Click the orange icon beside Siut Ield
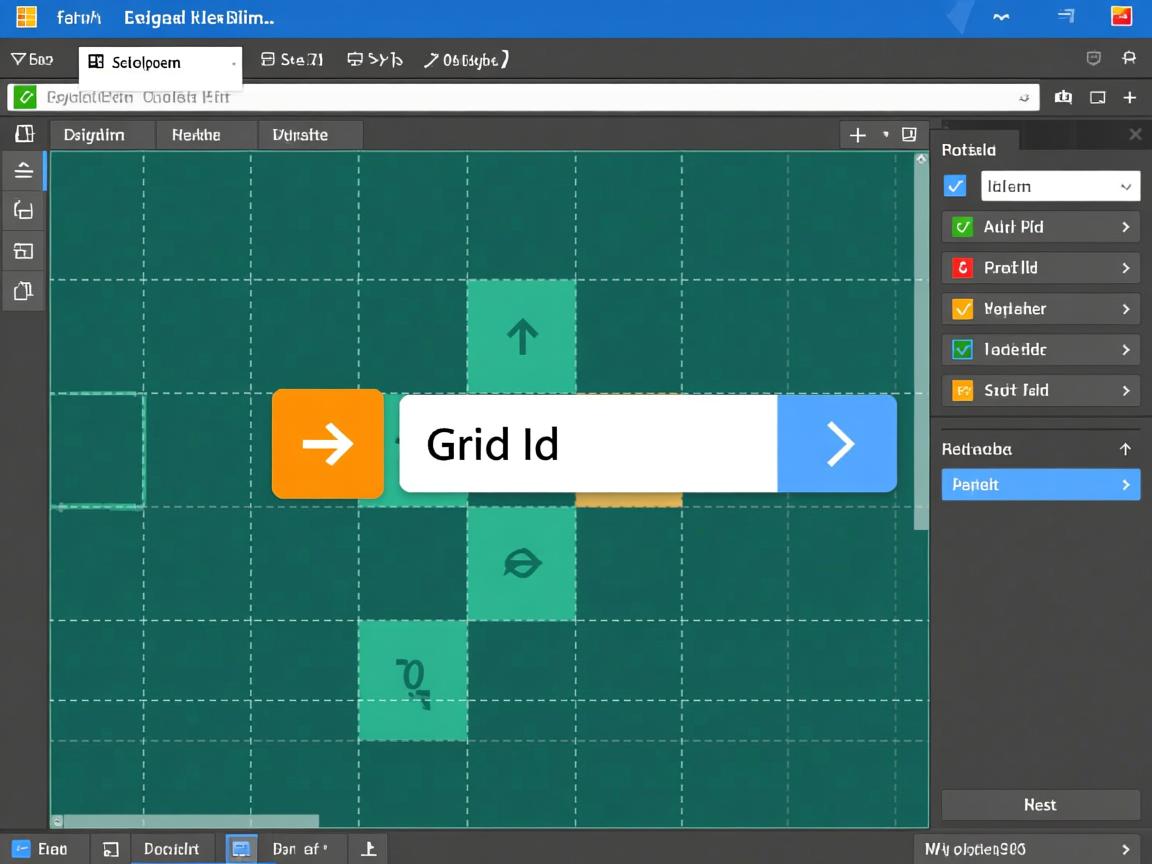This screenshot has height=864, width=1152. (x=962, y=390)
